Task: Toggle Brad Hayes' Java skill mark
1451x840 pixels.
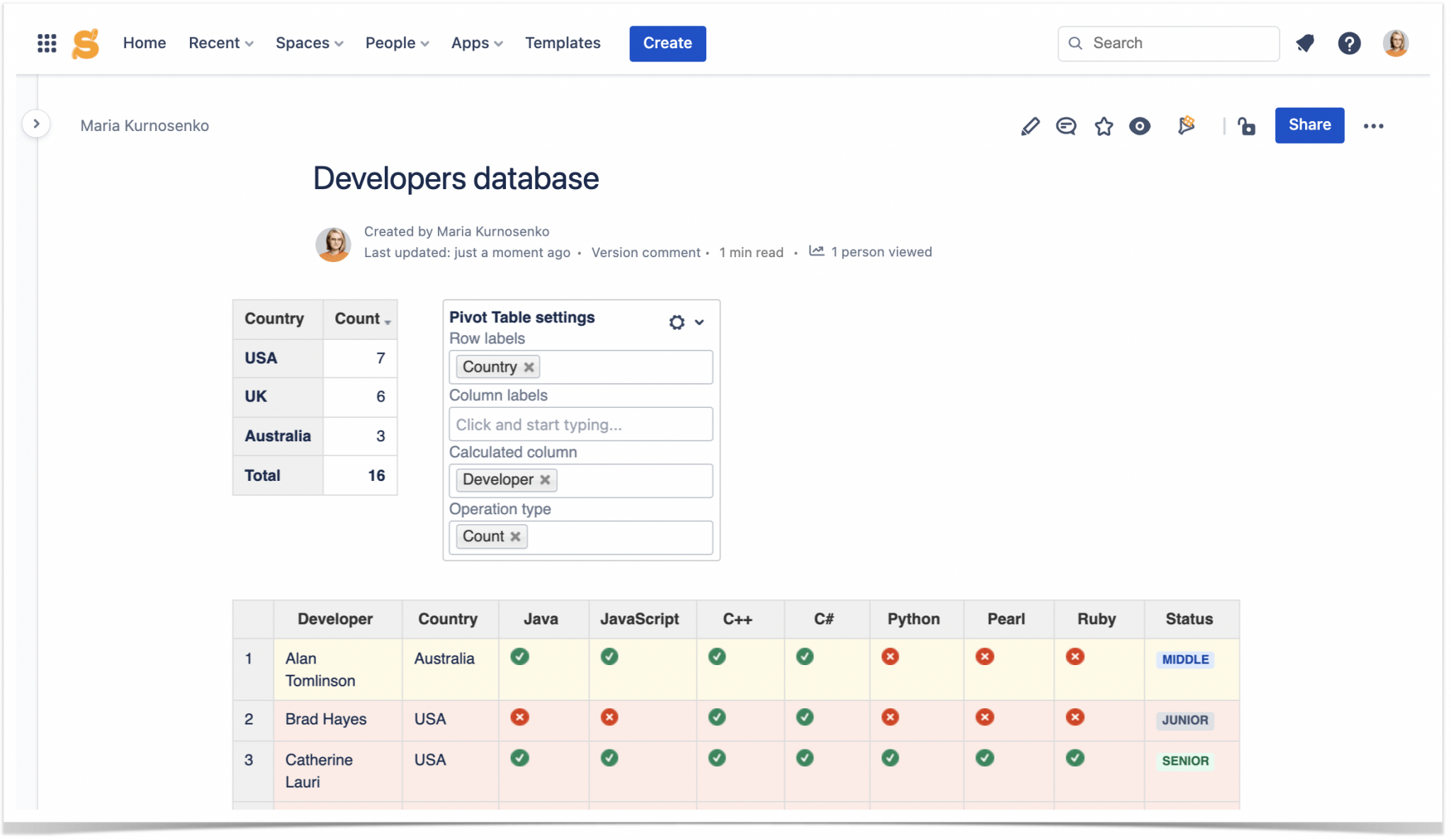Action: 520,717
